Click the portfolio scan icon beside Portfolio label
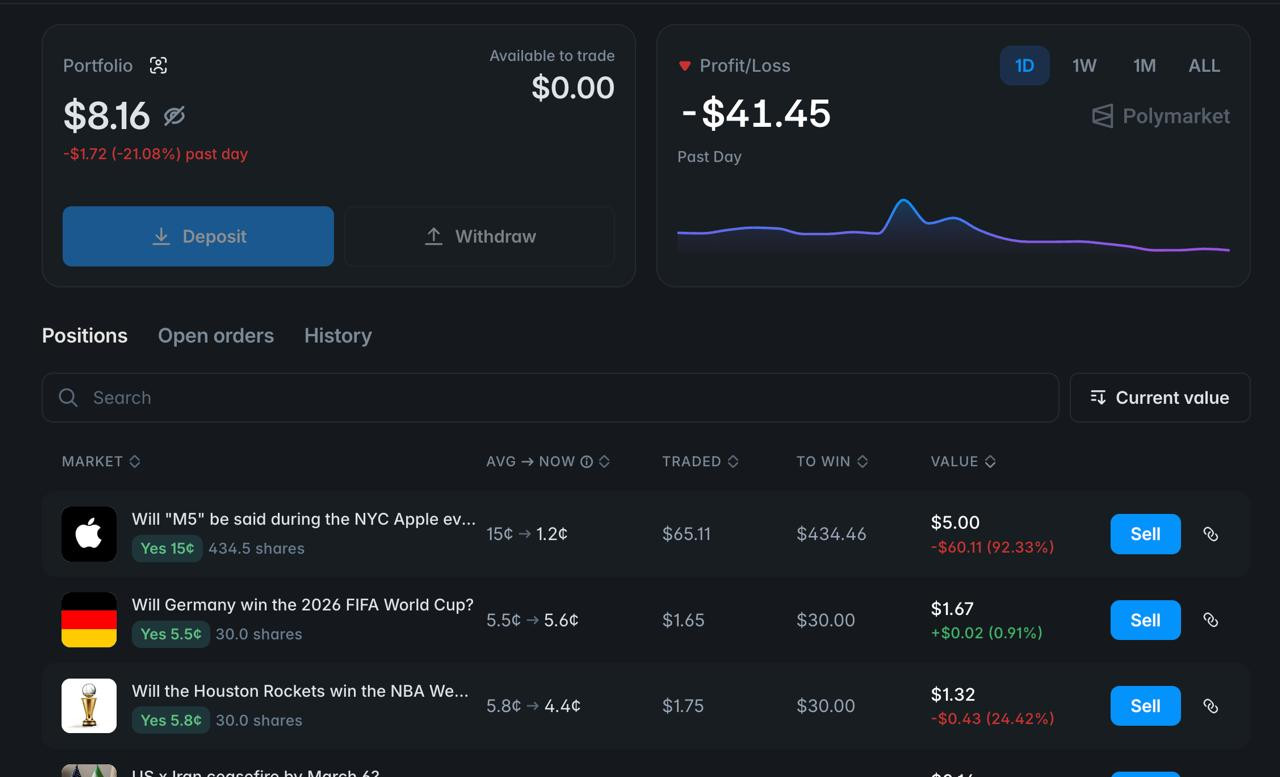Image resolution: width=1280 pixels, height=777 pixels. [158, 66]
